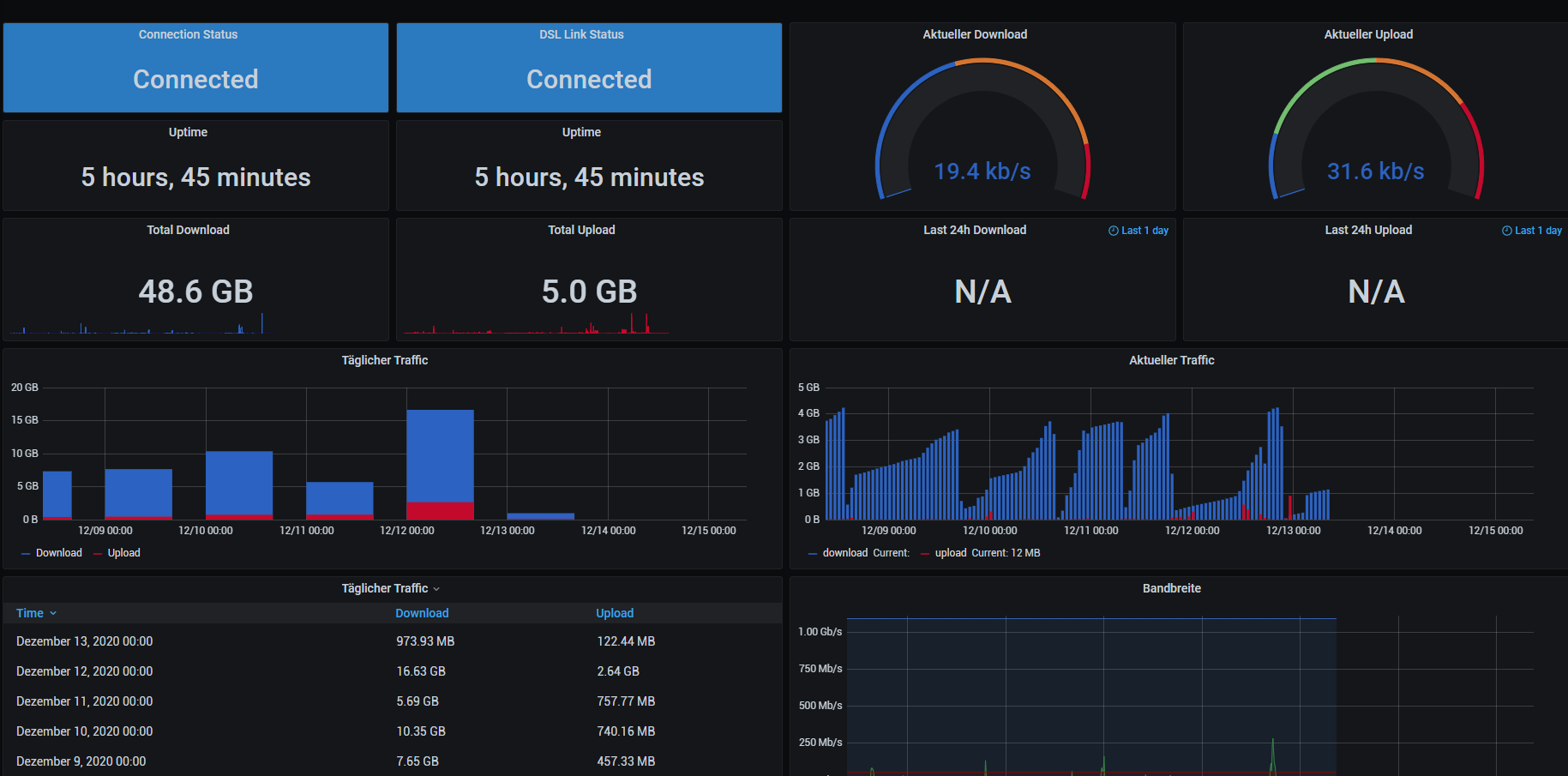Screen dimensions: 1568x776
Task: Sort table by Upload column header
Action: coord(615,613)
